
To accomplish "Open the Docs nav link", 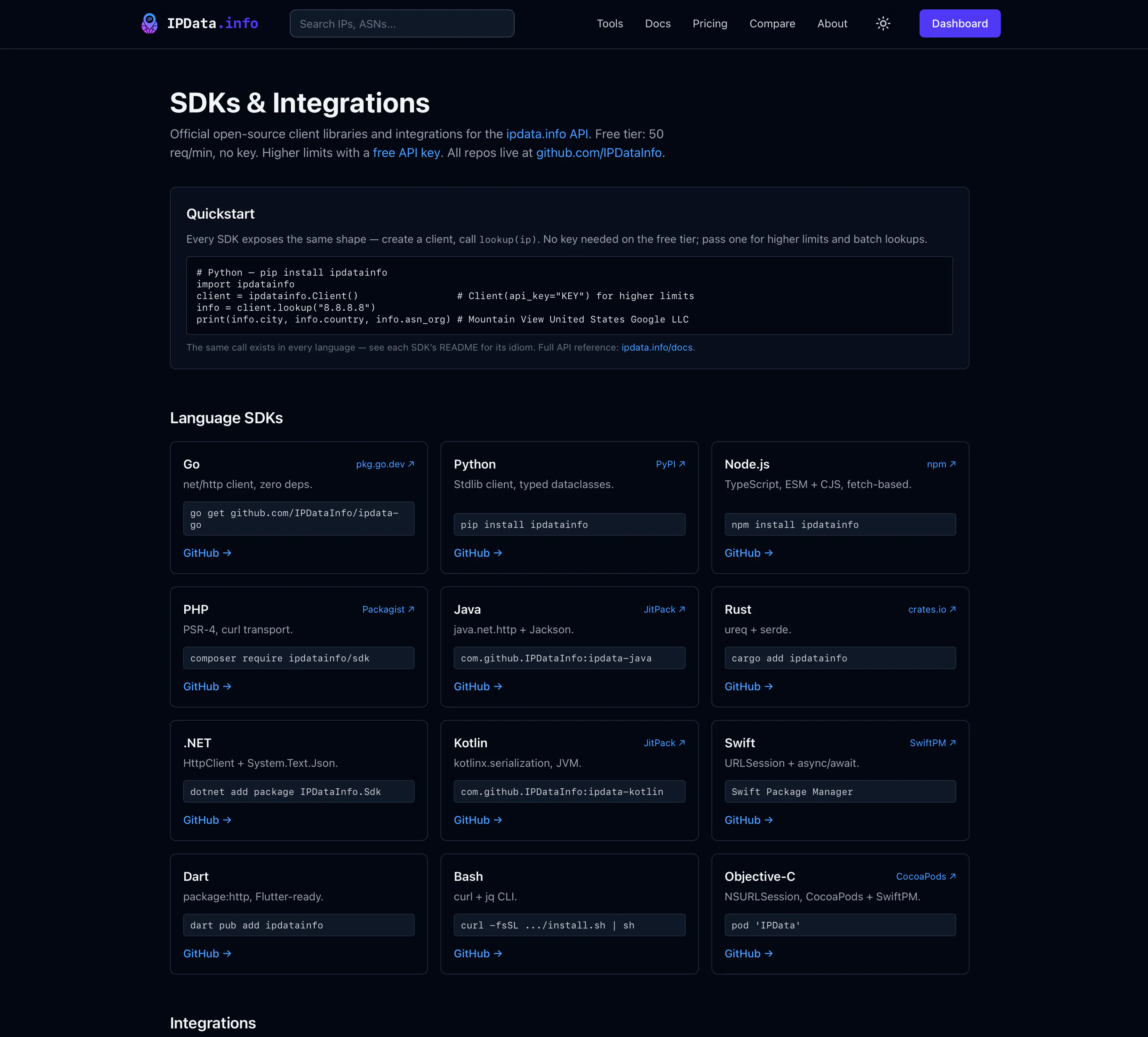I will (x=658, y=23).
